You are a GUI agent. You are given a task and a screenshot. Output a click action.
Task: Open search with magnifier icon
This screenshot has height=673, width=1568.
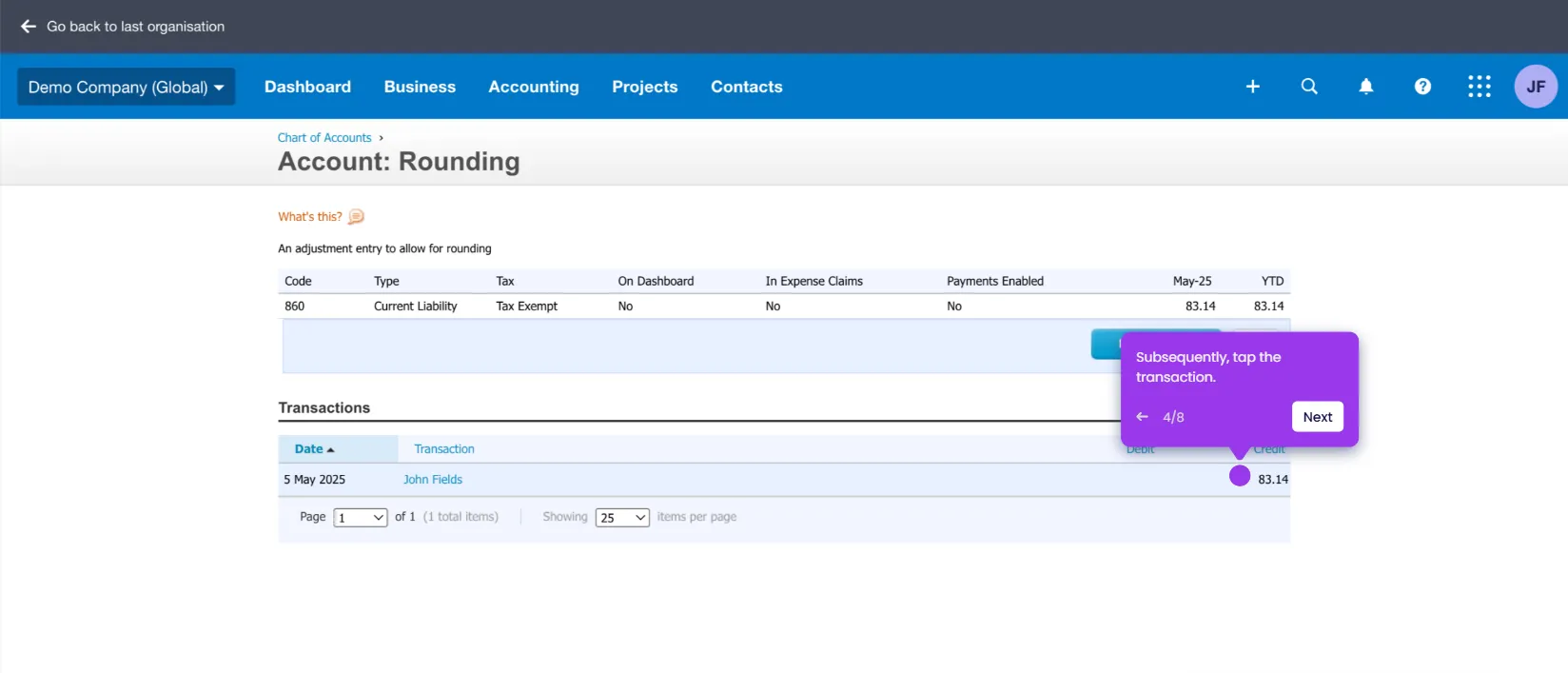[1309, 87]
